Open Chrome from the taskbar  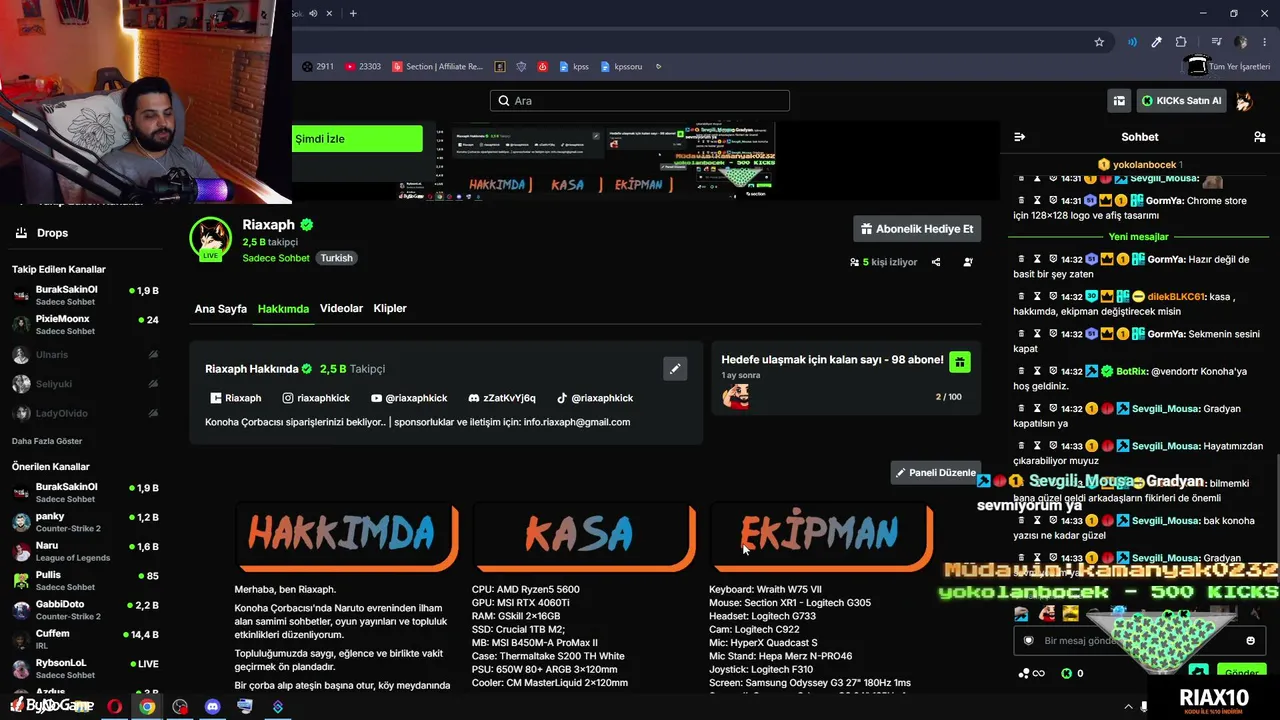pos(147,706)
